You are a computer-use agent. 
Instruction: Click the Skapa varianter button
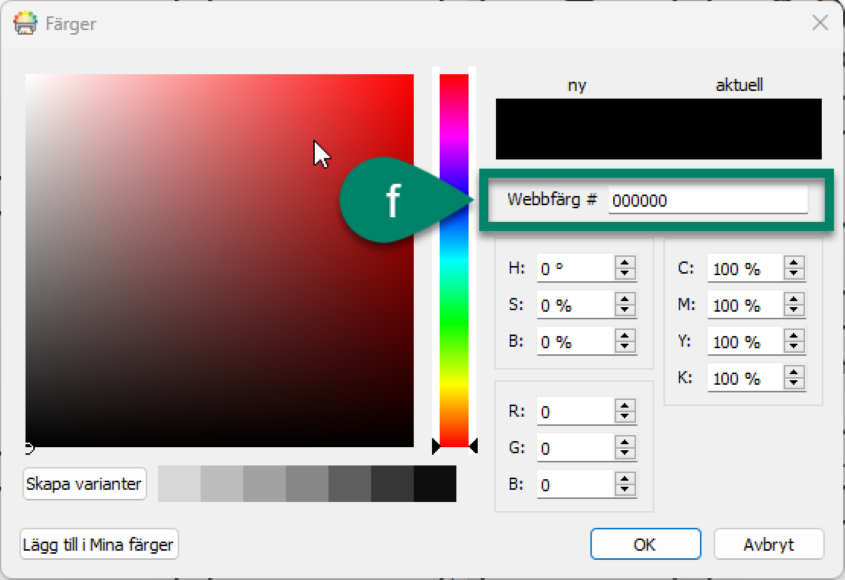tap(85, 484)
